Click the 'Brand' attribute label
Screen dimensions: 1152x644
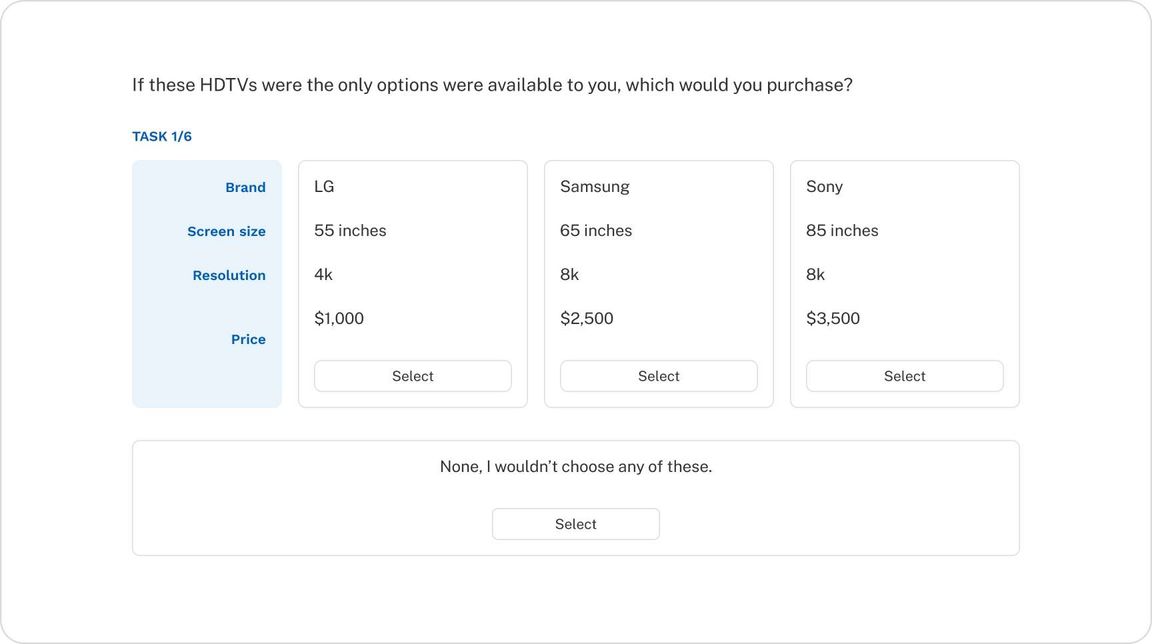(x=245, y=187)
